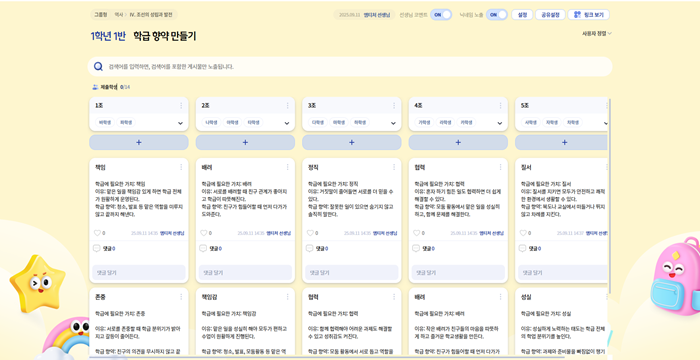700x360 pixels.
Task: Click comment input on 질서 card
Action: click(x=563, y=272)
